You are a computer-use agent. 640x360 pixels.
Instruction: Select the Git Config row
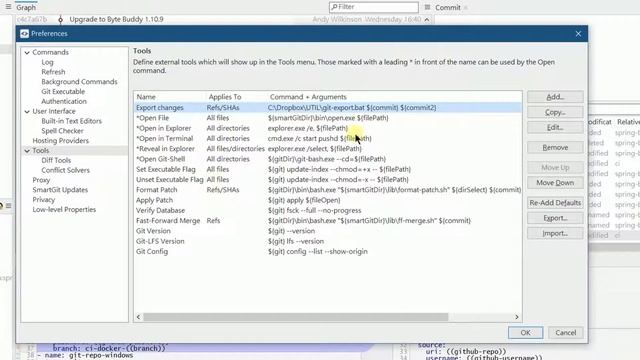[x=328, y=251]
